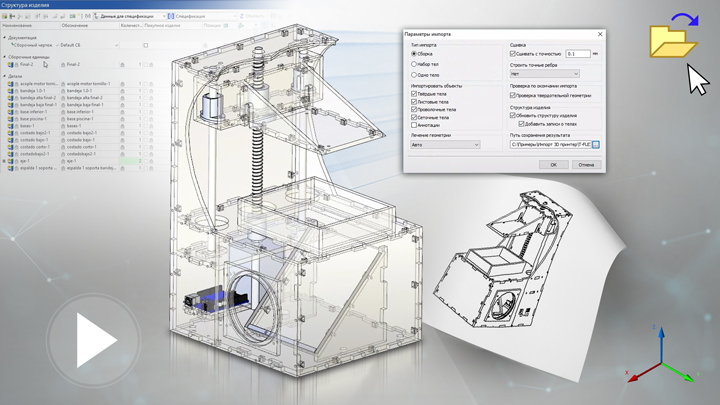Uncheck Листовые тела checkbox
The height and width of the screenshot is (405, 720).
414,101
